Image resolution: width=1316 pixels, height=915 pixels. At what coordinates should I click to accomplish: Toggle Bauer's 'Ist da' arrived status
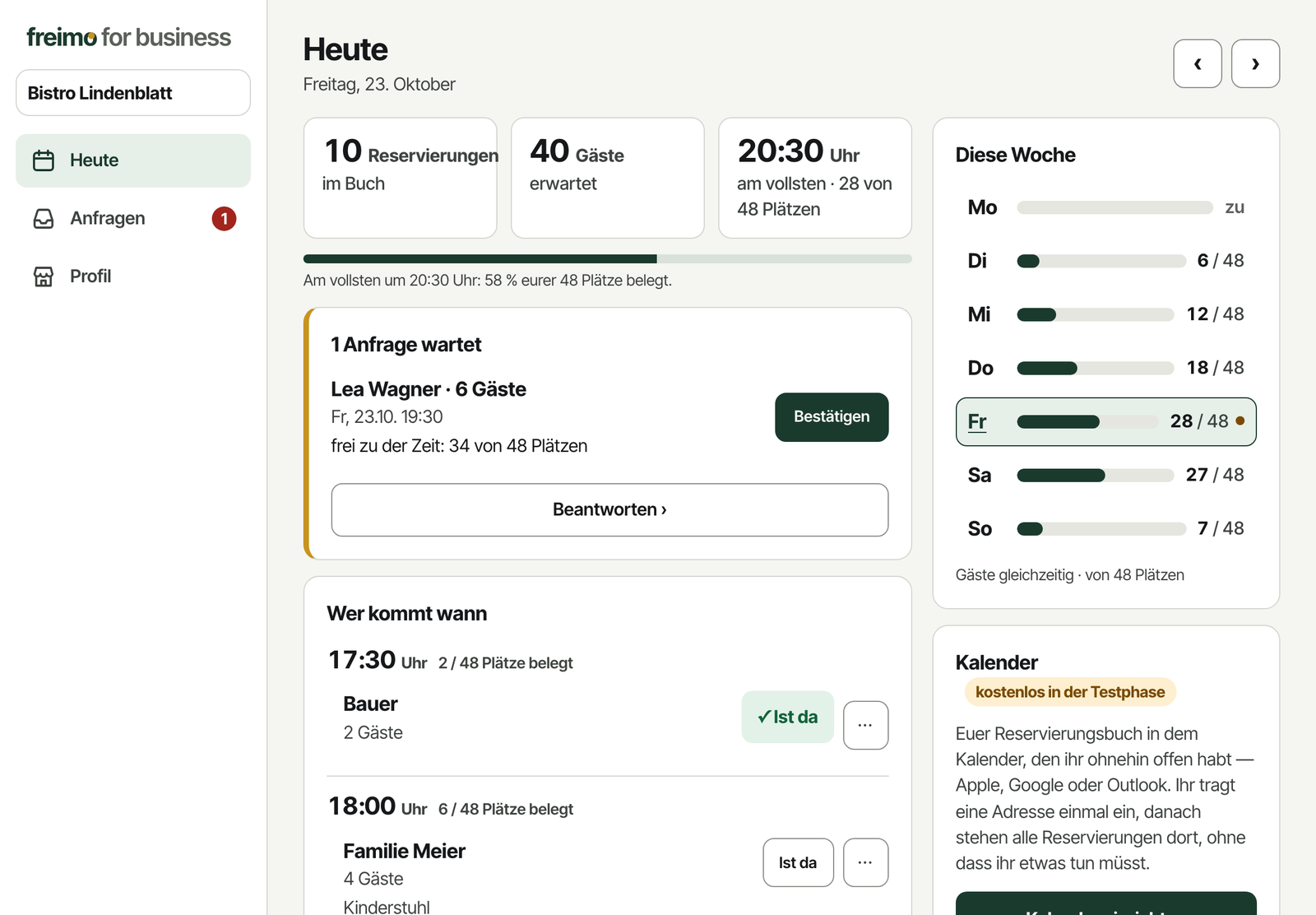(x=787, y=717)
